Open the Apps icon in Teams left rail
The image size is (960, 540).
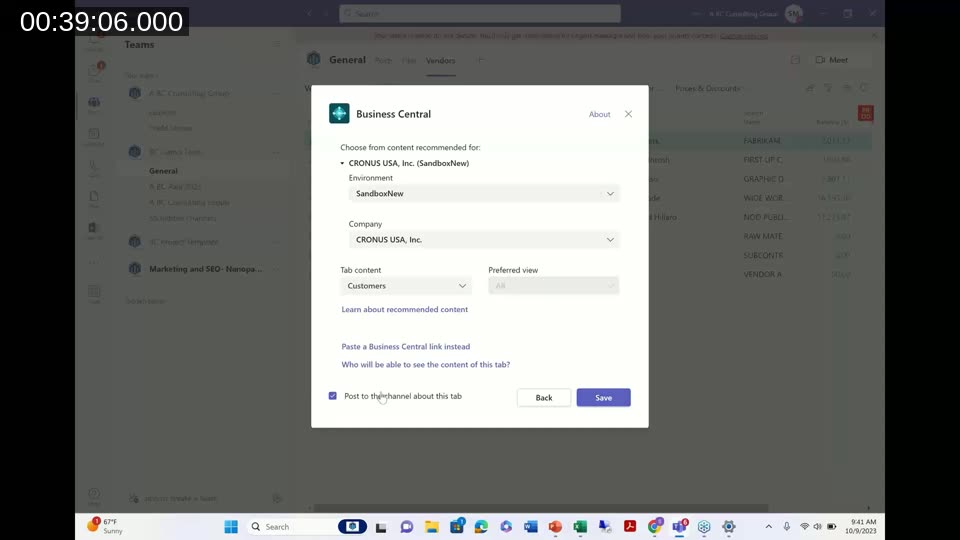(94, 294)
